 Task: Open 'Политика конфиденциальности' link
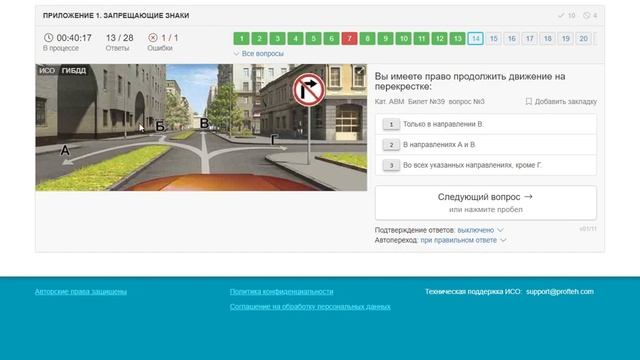click(281, 291)
